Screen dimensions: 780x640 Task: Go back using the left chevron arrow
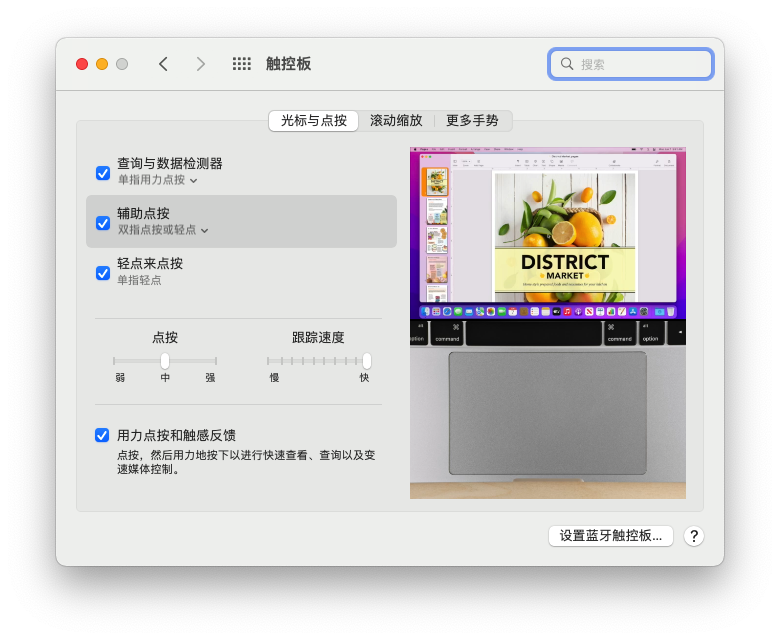pyautogui.click(x=163, y=64)
